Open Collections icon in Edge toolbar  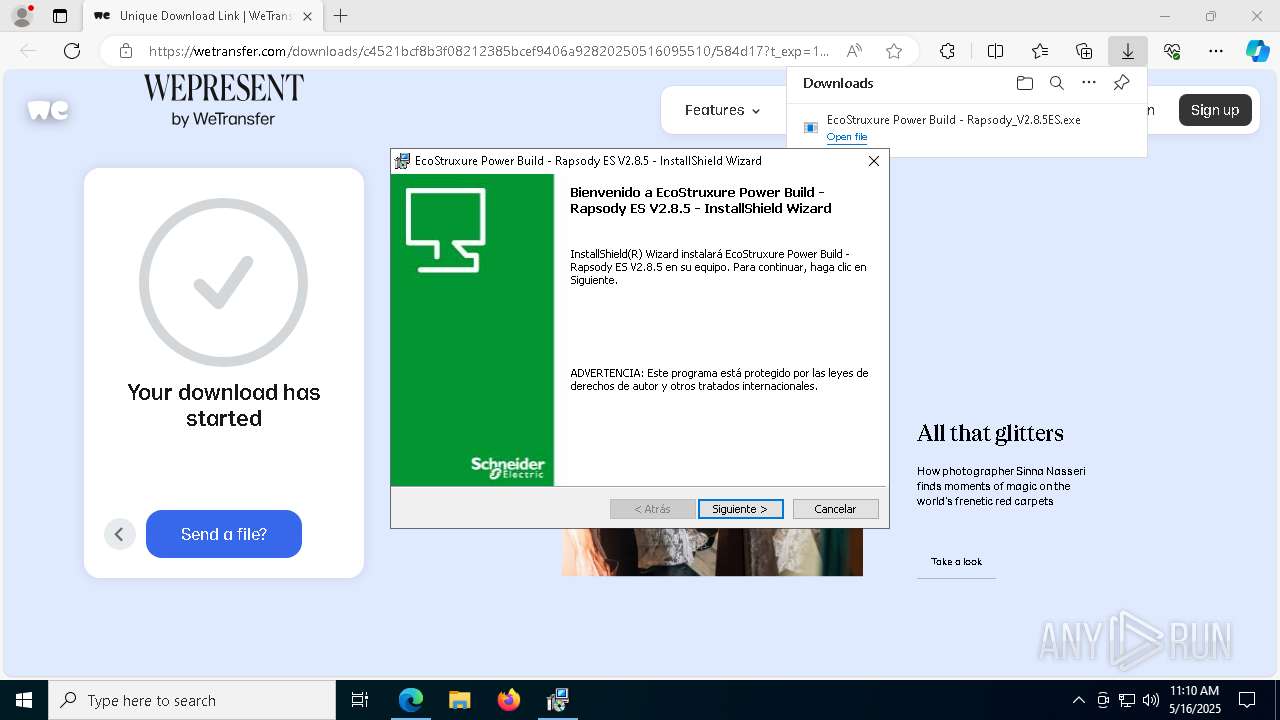(x=1084, y=51)
